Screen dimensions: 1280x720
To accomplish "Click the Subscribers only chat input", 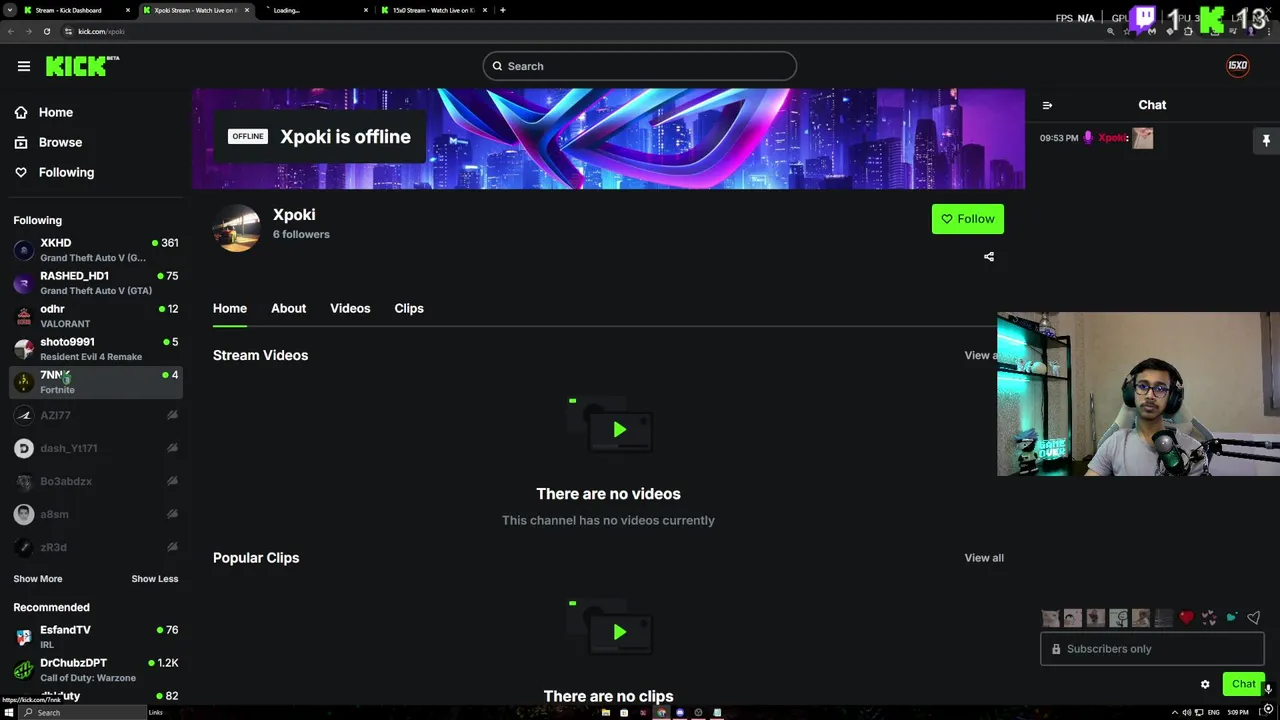I will (x=1152, y=649).
